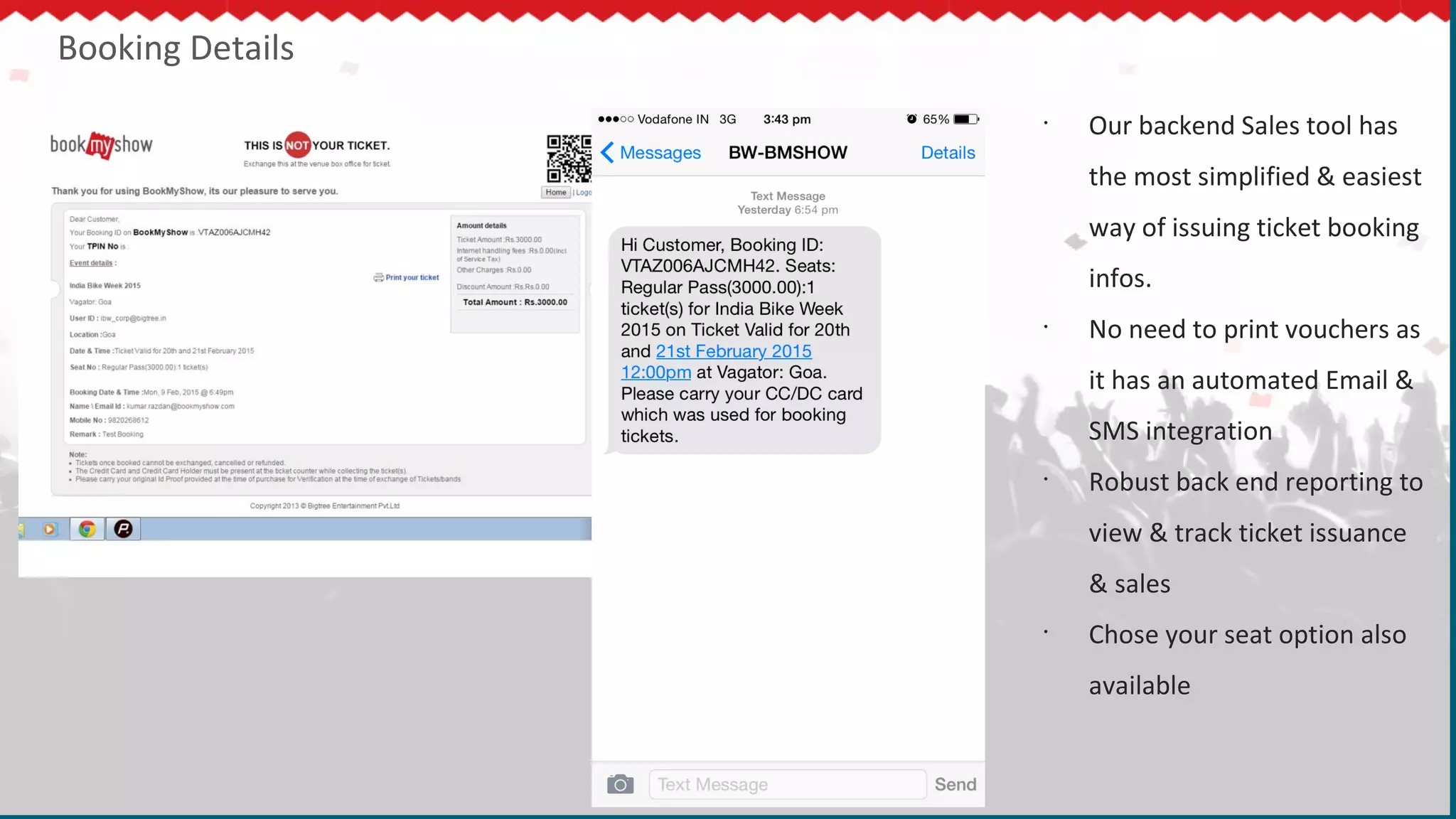Tap the camera icon beside message field

(x=620, y=784)
